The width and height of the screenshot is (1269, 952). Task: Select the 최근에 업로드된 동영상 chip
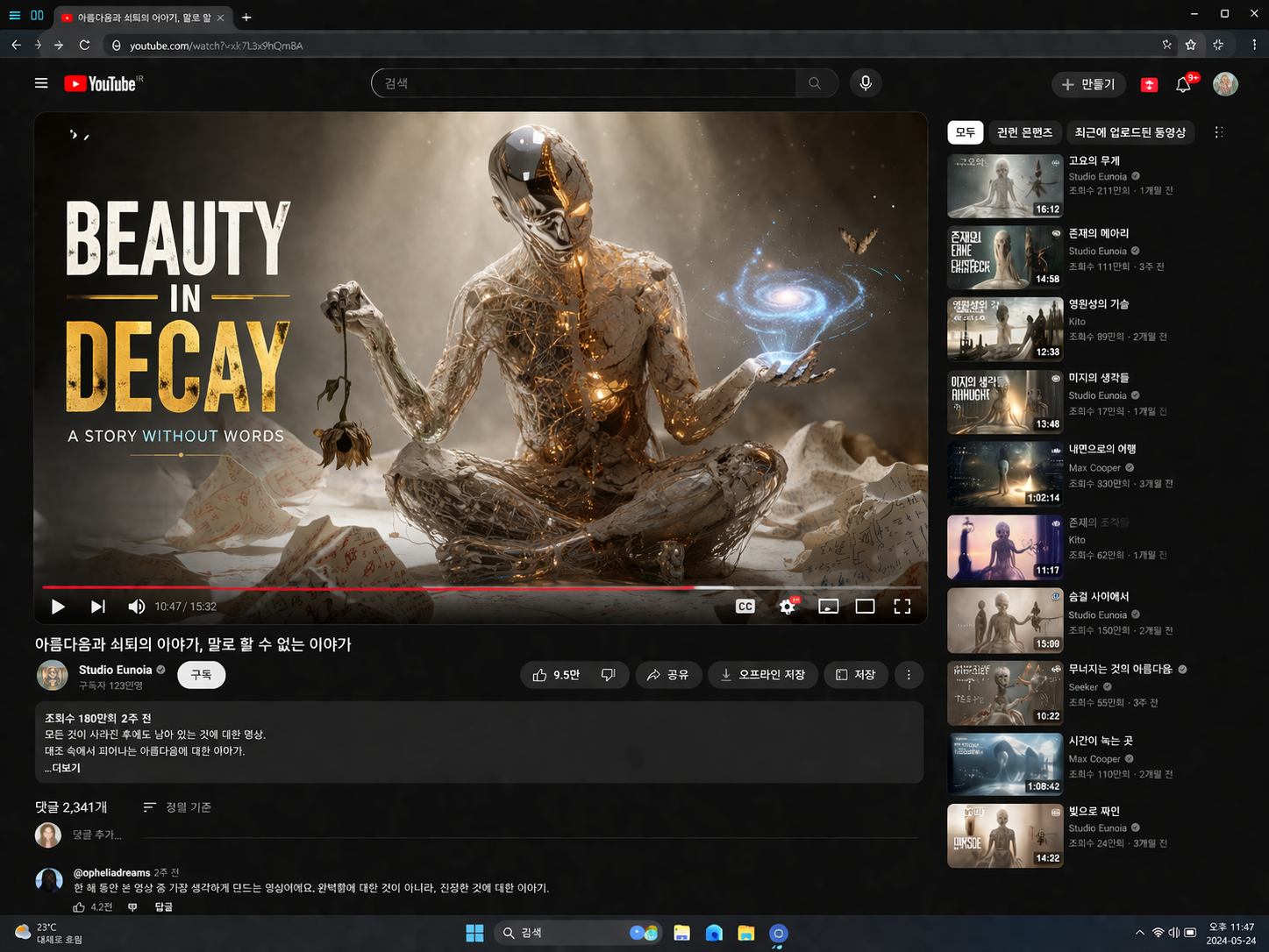1130,132
